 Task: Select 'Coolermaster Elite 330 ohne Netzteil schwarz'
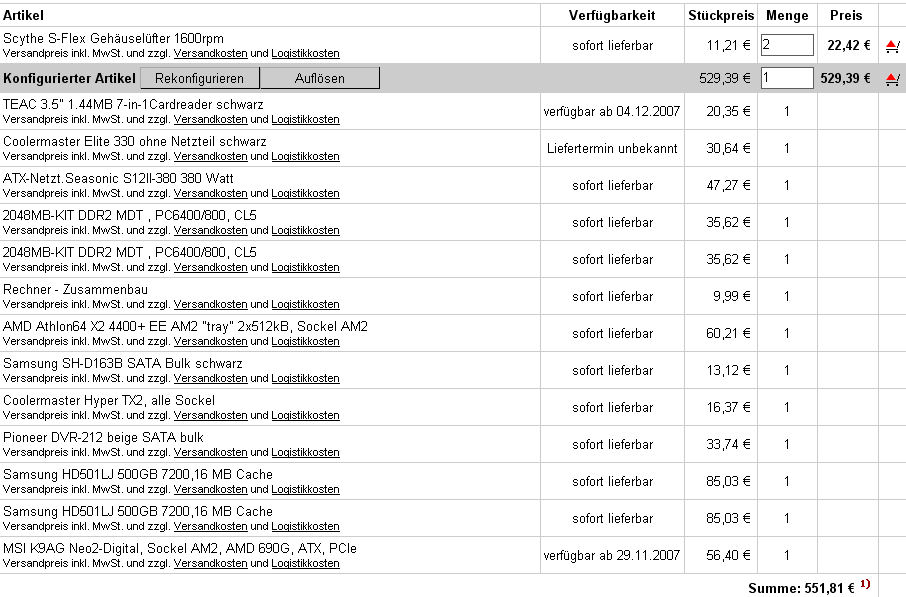click(x=135, y=142)
